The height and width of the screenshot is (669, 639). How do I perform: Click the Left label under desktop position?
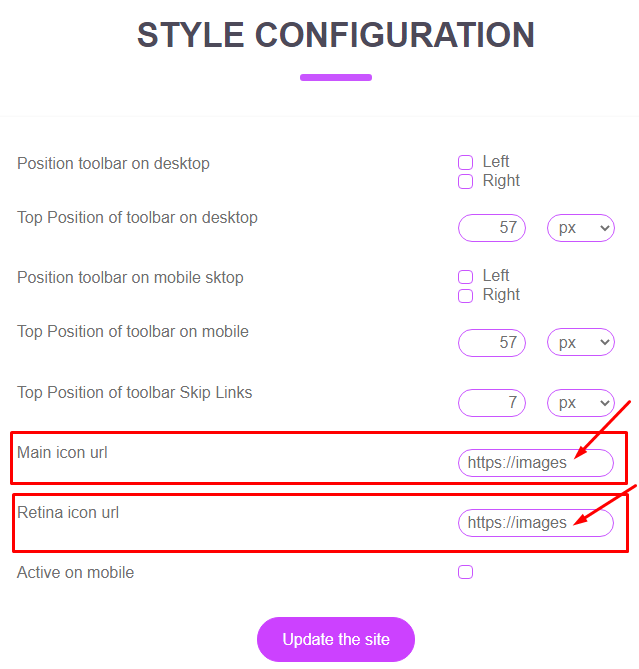click(496, 162)
